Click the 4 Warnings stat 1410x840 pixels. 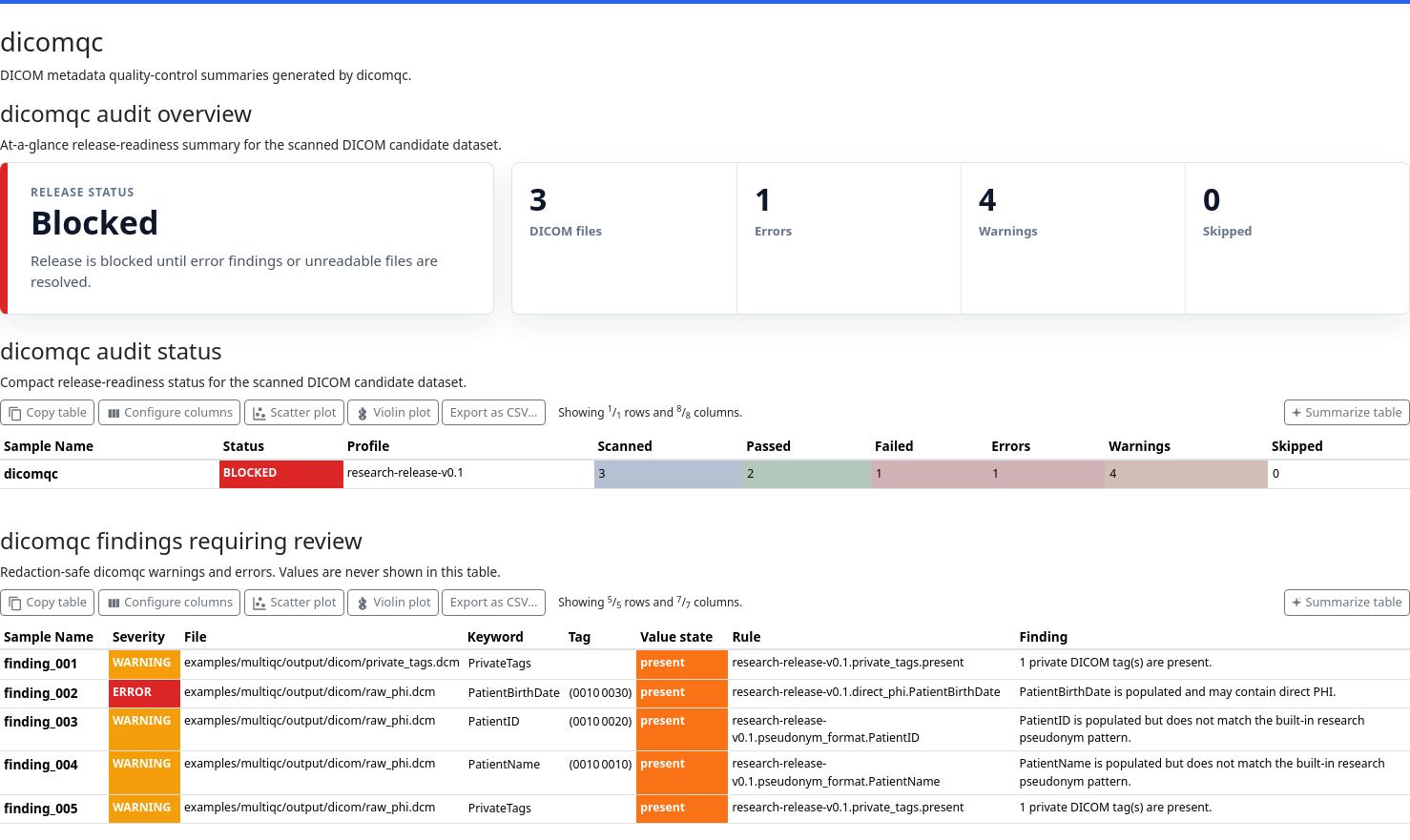coord(1073,238)
